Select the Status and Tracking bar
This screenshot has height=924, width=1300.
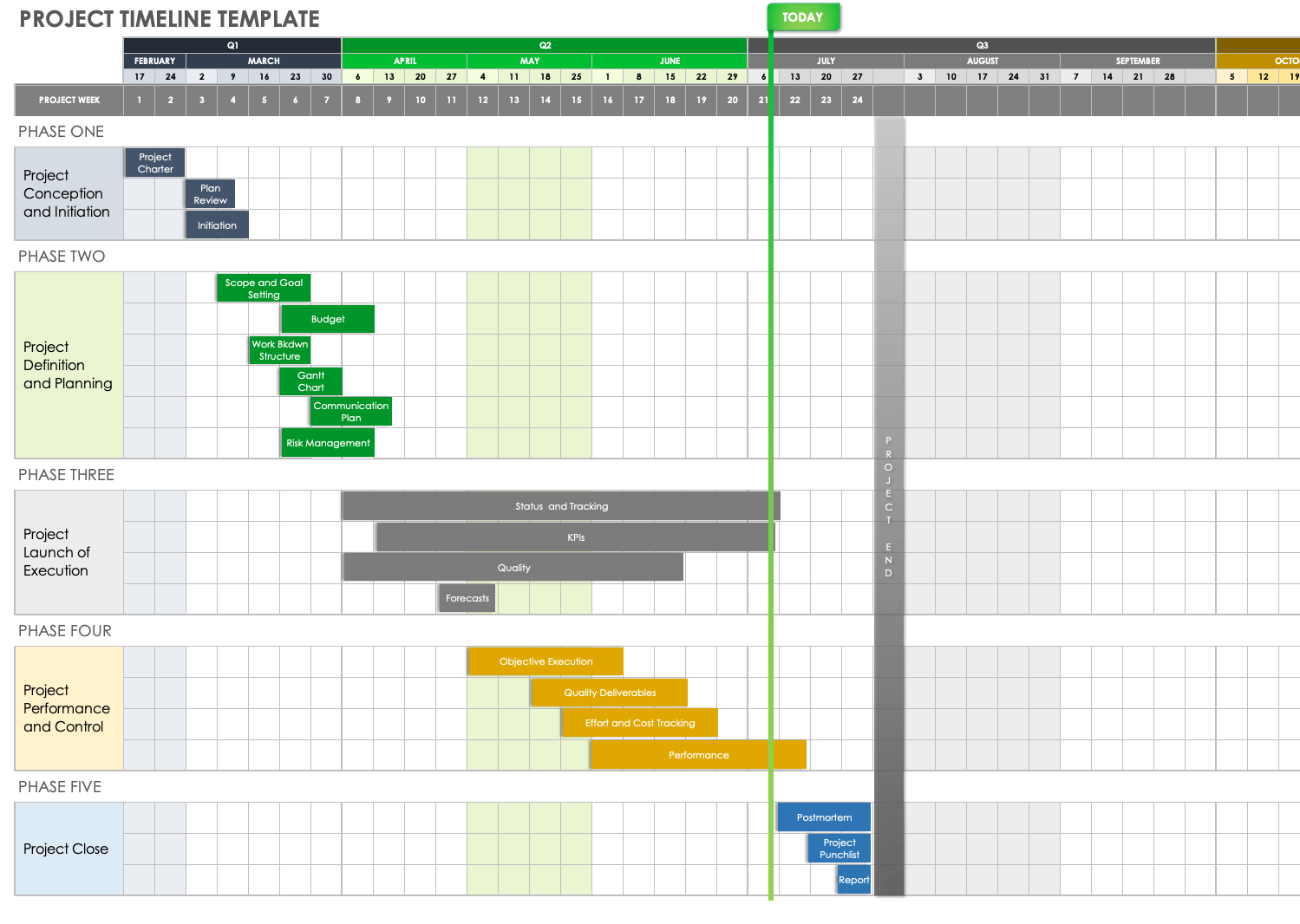point(561,506)
